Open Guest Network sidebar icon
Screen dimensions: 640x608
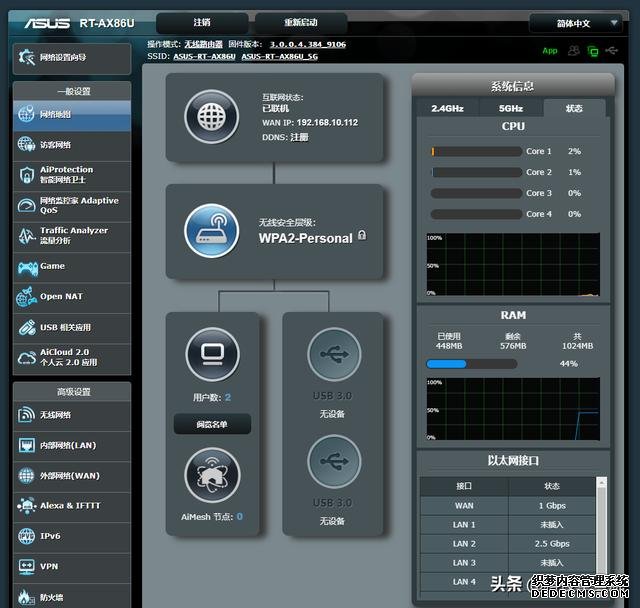[x=26, y=144]
